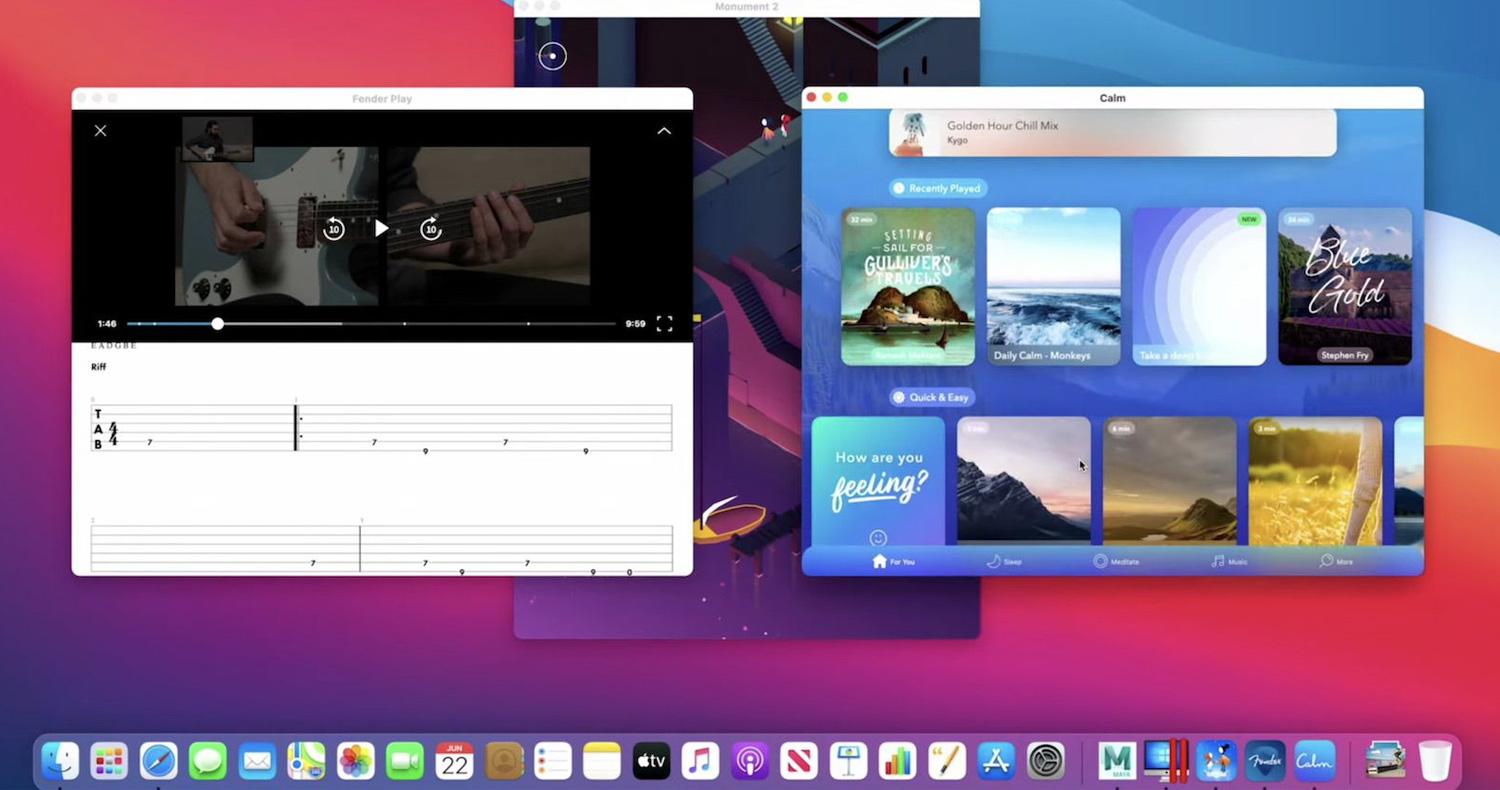Click the video progress slider knob
Screen dimensions: 1500x790
click(x=217, y=323)
